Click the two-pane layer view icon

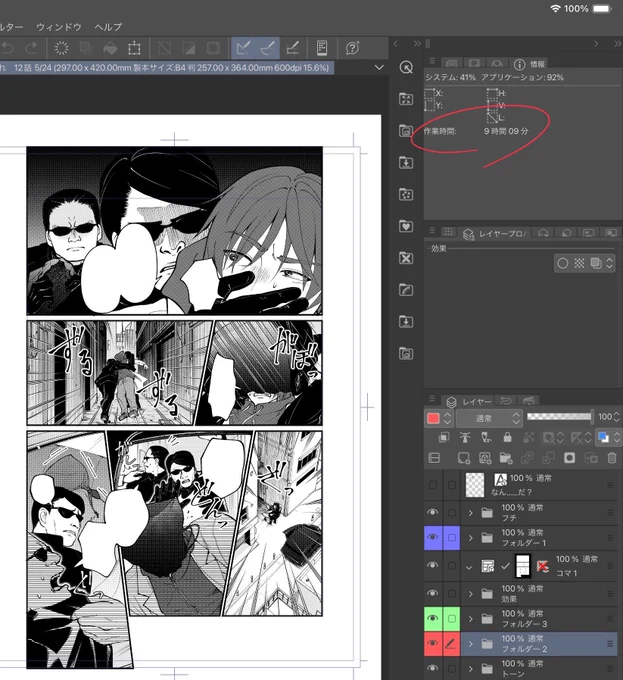pos(434,458)
